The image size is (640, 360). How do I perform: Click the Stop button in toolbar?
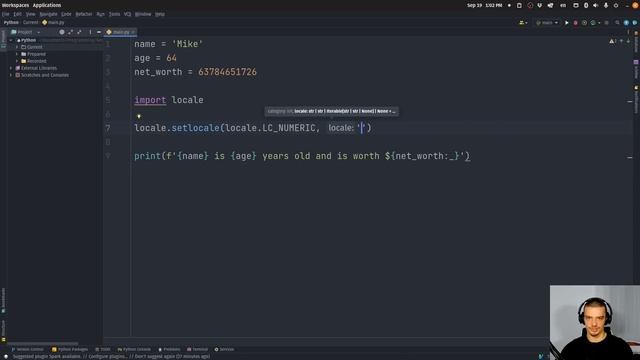607,23
